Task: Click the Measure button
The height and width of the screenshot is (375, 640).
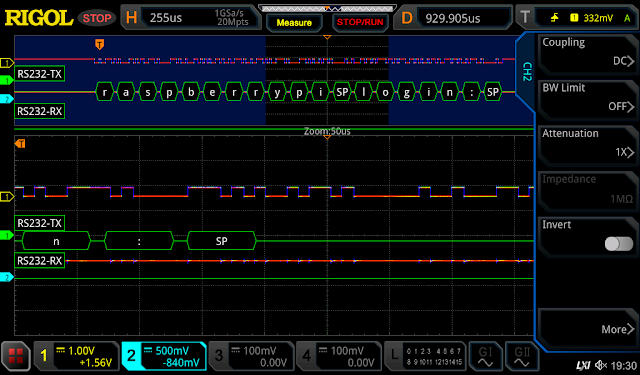Action: [x=294, y=23]
